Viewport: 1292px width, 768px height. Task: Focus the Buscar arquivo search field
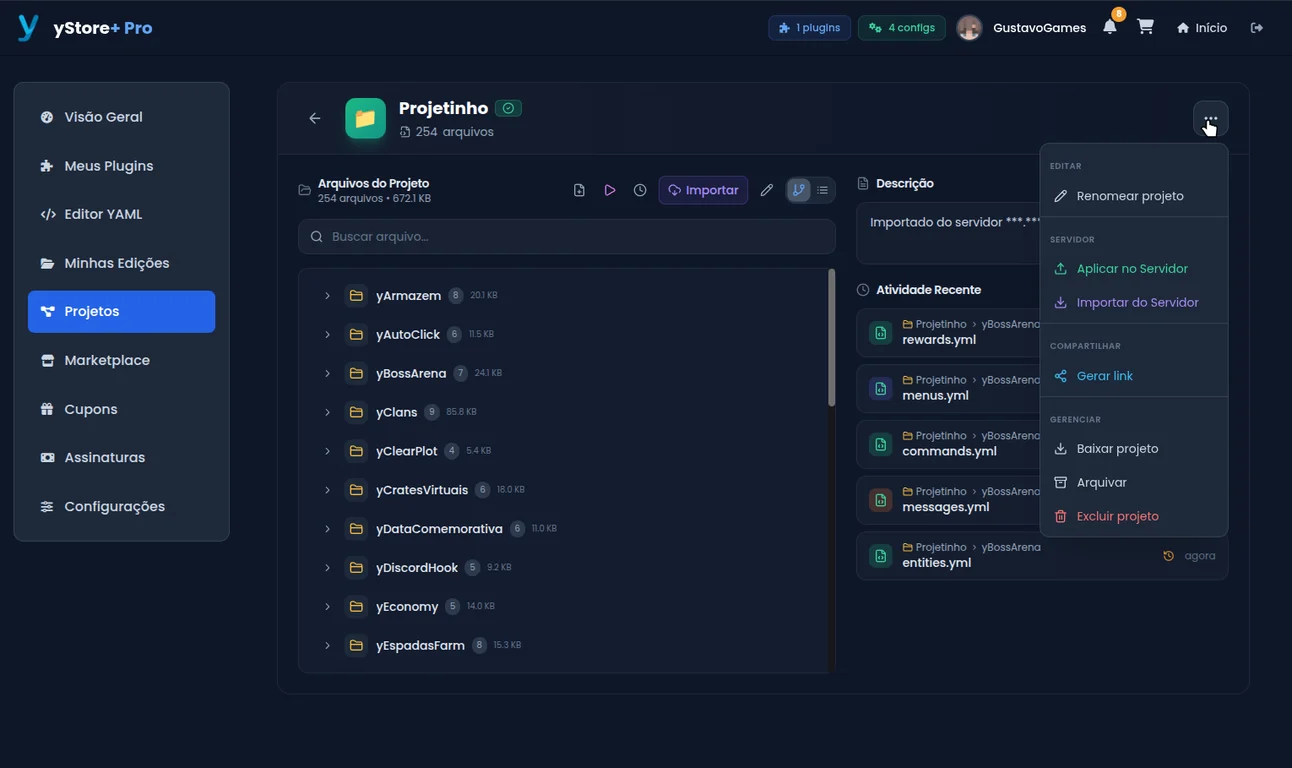tap(567, 237)
